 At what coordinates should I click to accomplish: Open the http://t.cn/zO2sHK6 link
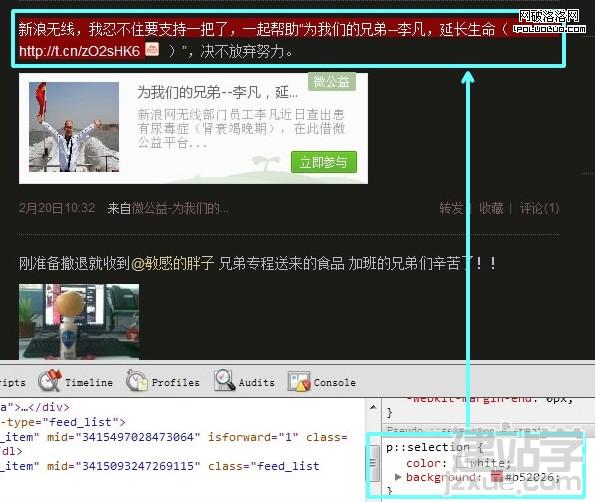[79, 51]
